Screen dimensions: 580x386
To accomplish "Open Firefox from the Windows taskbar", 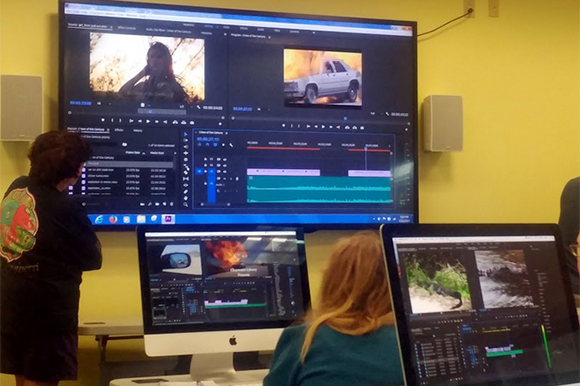I will pyautogui.click(x=113, y=219).
